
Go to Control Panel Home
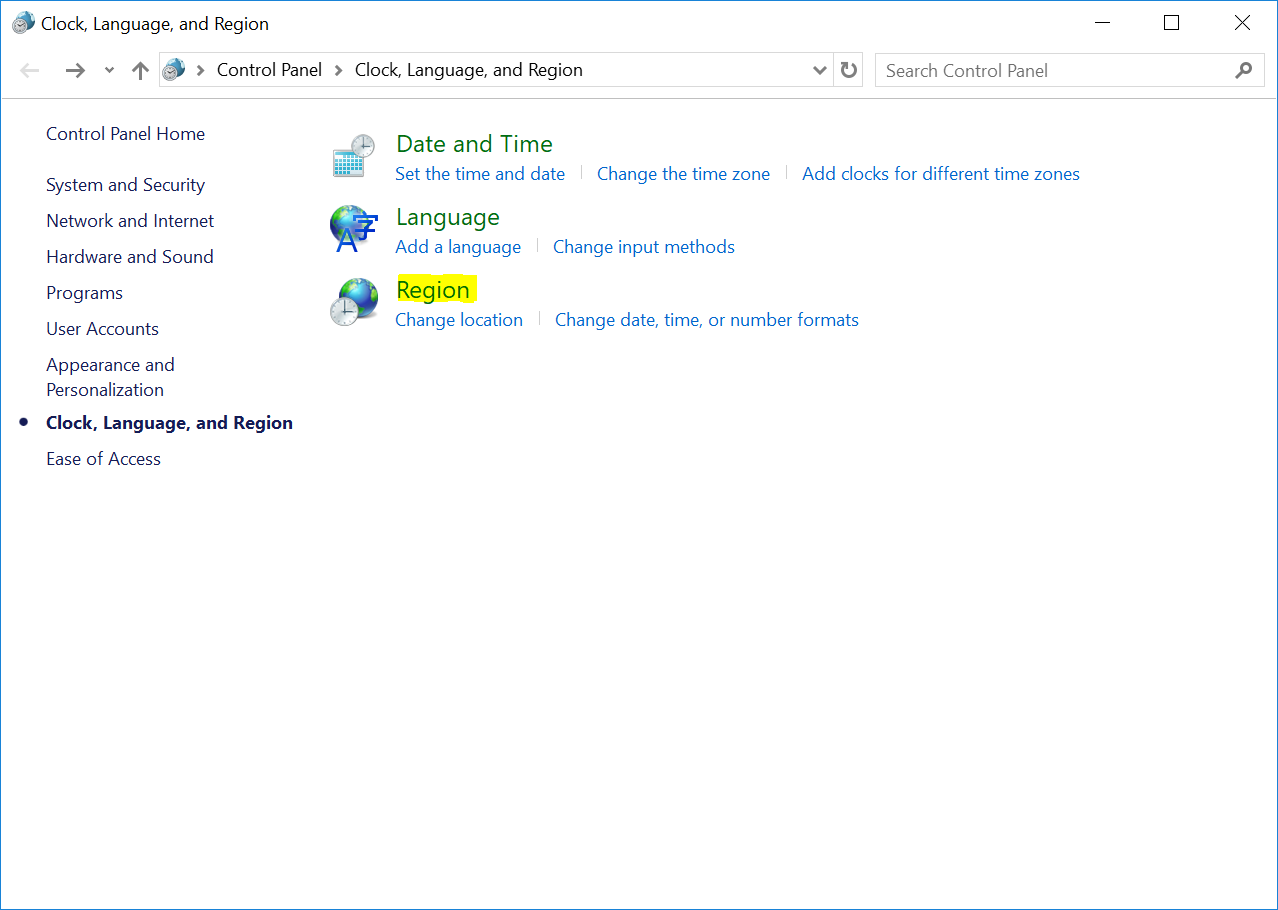(125, 134)
